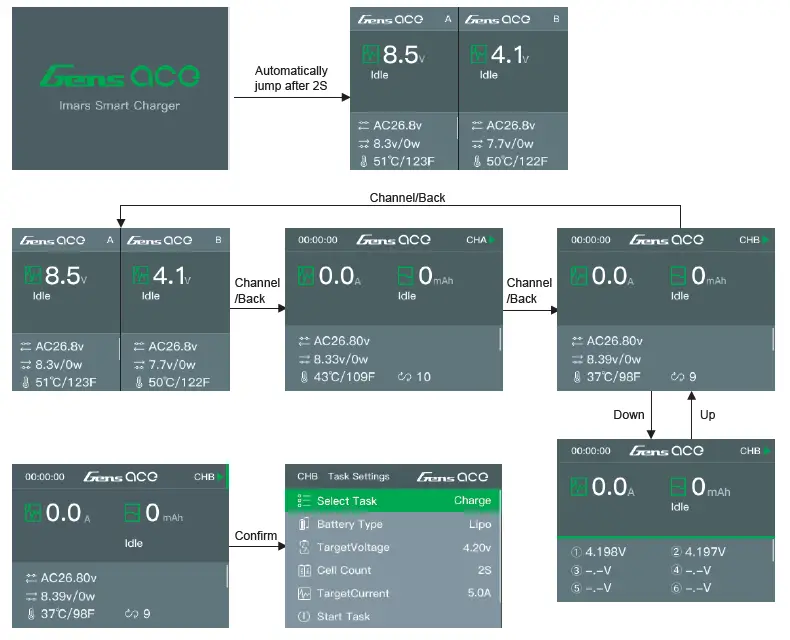The height and width of the screenshot is (640, 790).
Task: Click the Cell Count row icon
Action: (304, 570)
